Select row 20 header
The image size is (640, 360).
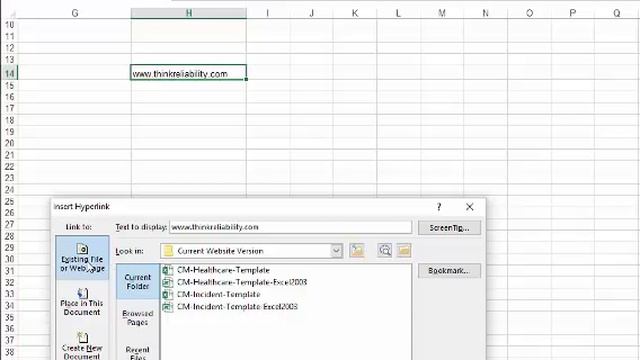[x=9, y=143]
